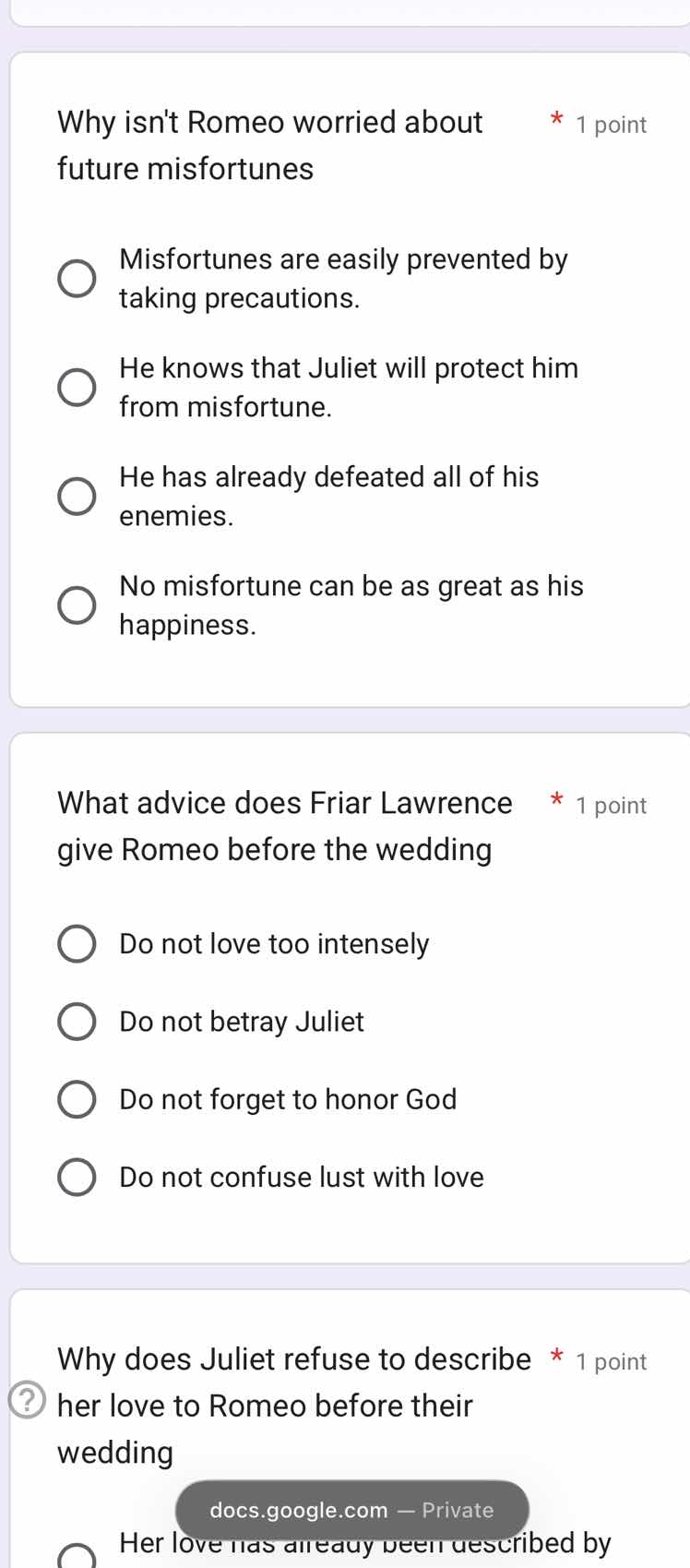Click the "Private" label in the URL pill
The height and width of the screenshot is (1568, 690).
pos(458,1511)
